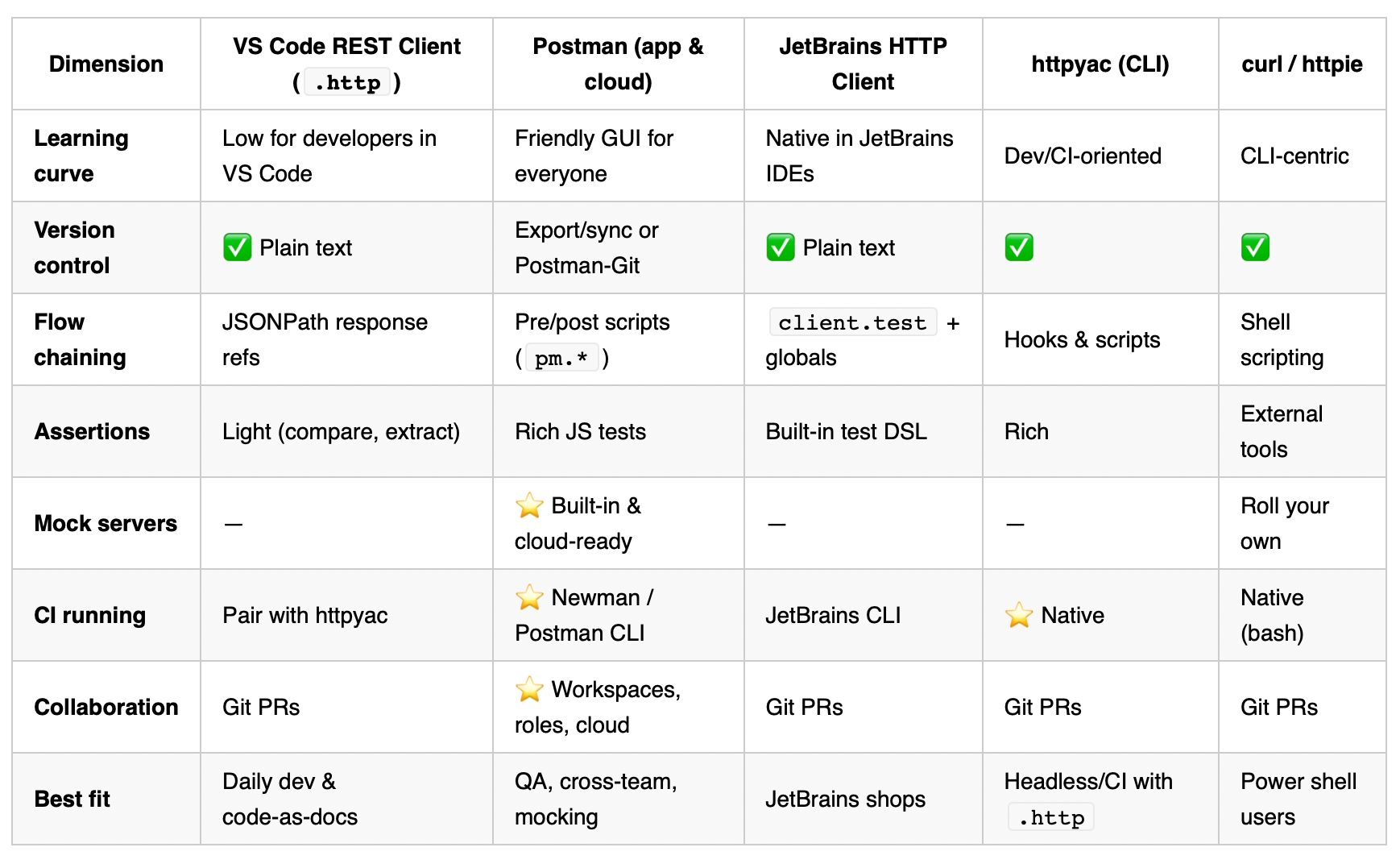Screen dimensions: 1400x864
Task: Click the curl / httpie Version control checkmark
Action: pyautogui.click(x=1255, y=247)
